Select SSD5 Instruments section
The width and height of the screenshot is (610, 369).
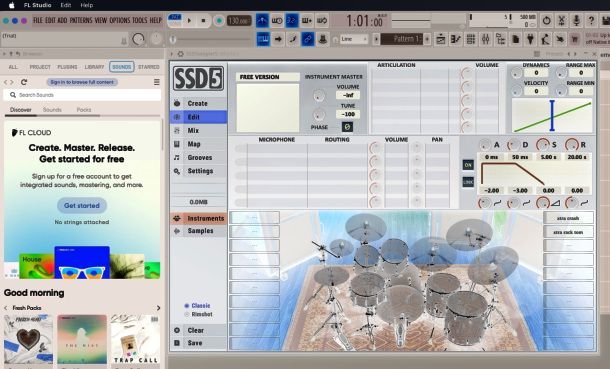(199, 219)
